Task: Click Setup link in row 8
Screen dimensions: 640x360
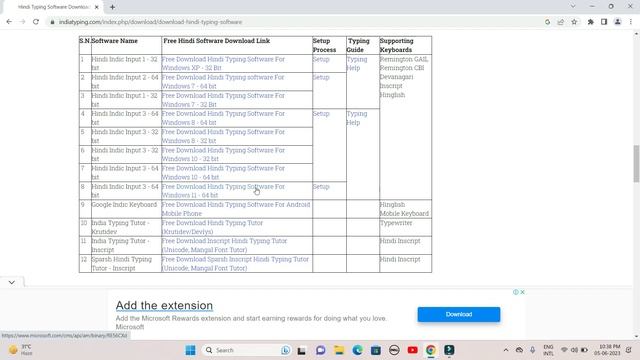Action: click(321, 187)
